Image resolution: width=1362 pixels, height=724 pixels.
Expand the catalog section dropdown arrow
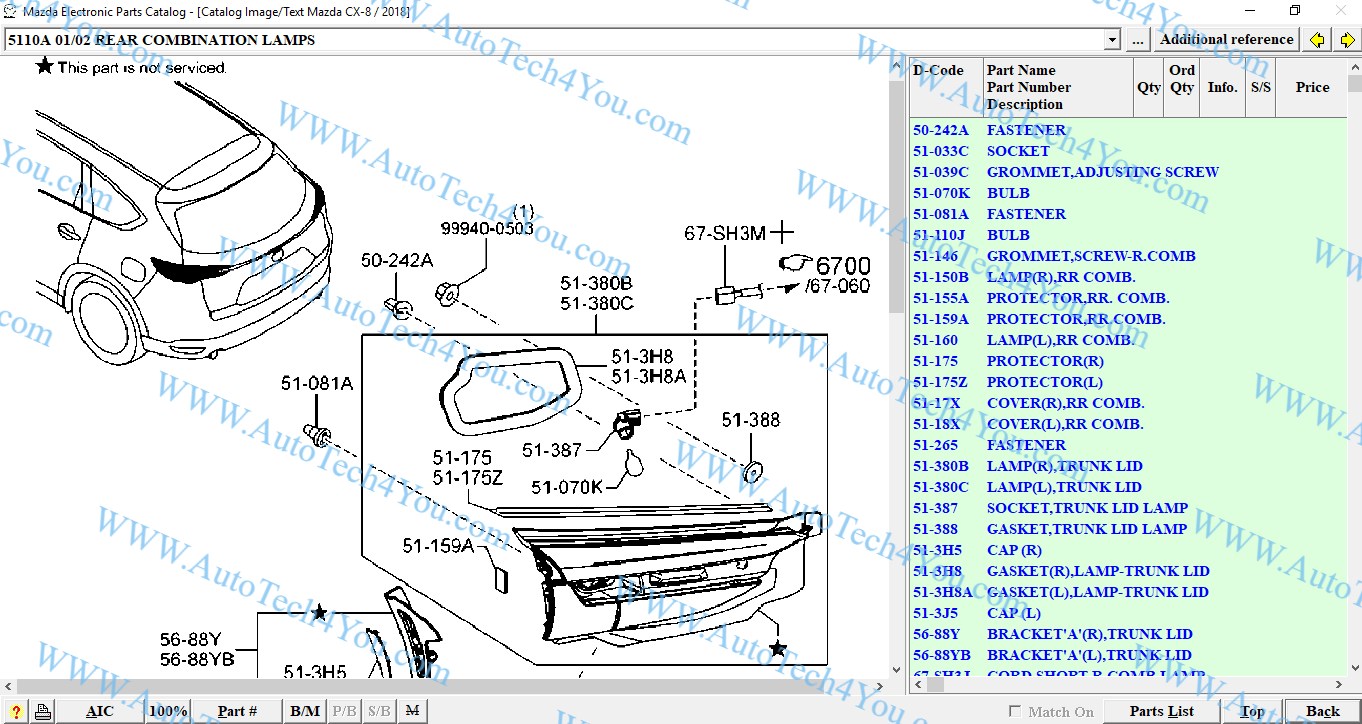click(x=1112, y=40)
